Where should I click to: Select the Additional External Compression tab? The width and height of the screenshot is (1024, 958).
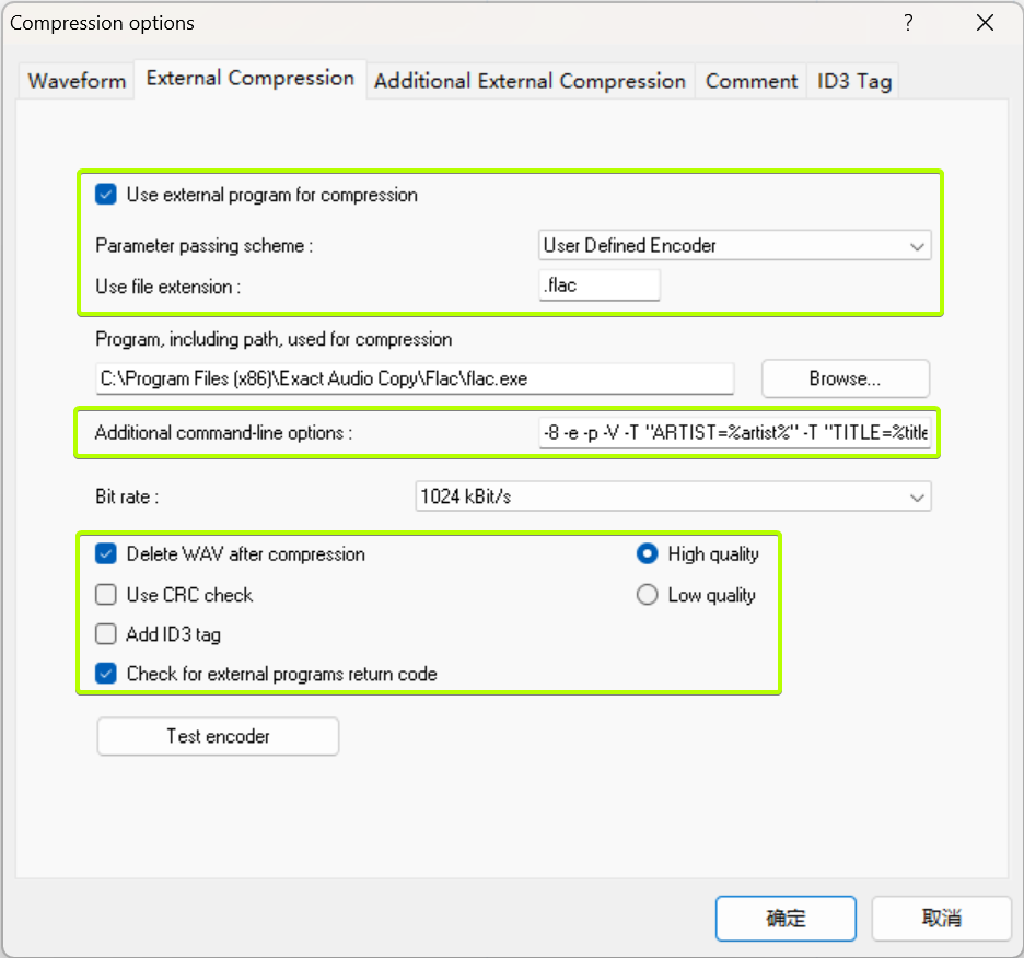530,81
